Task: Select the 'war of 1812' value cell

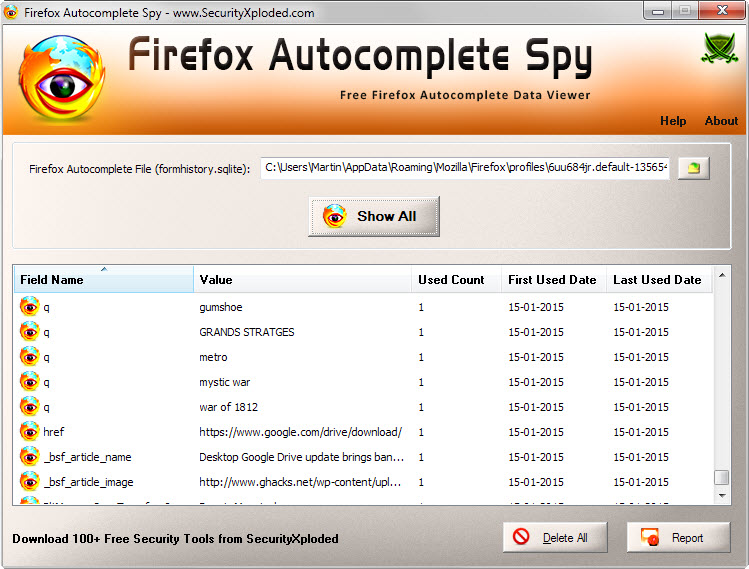Action: 228,407
